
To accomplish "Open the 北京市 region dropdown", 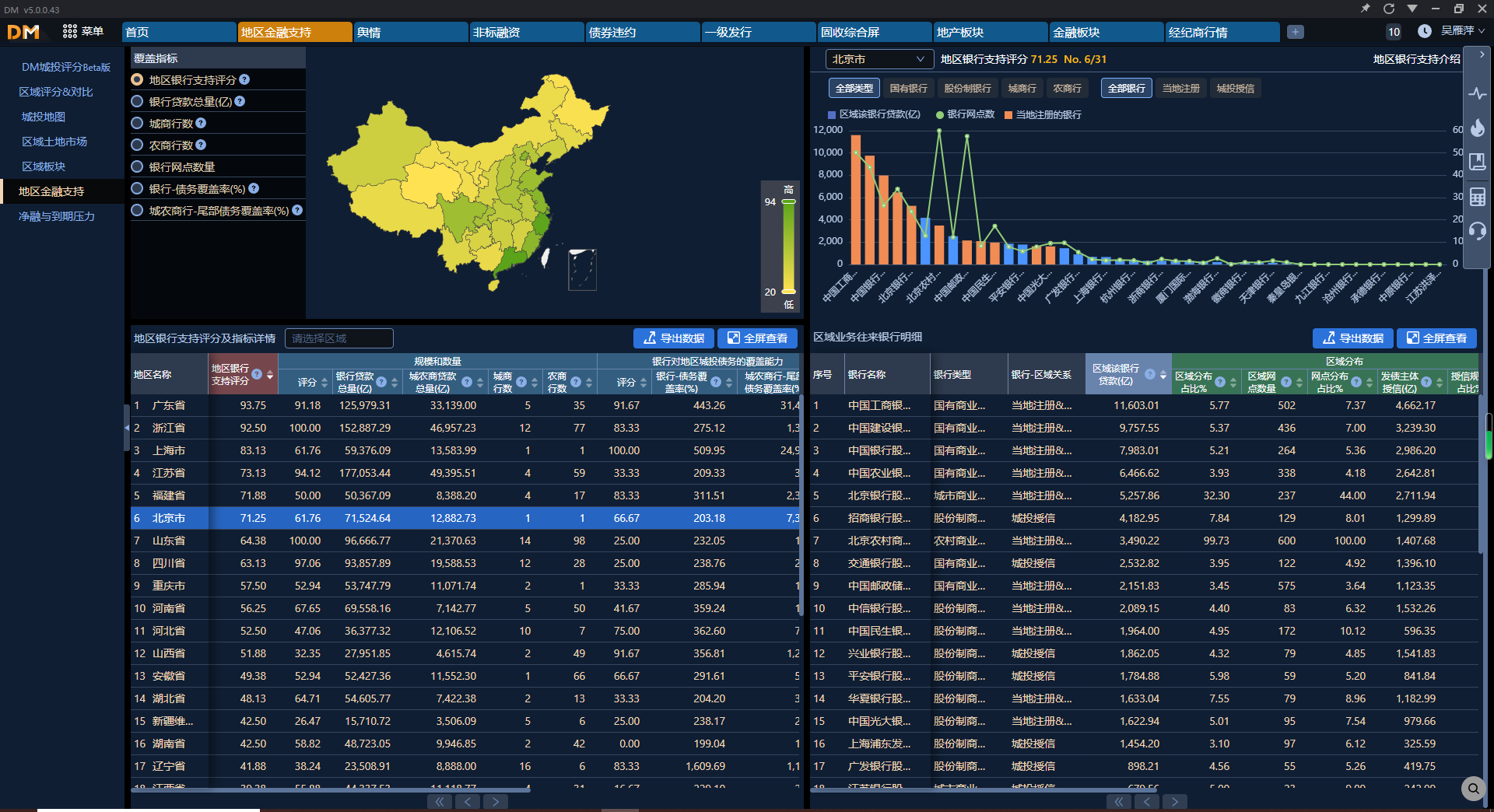I will click(x=878, y=59).
